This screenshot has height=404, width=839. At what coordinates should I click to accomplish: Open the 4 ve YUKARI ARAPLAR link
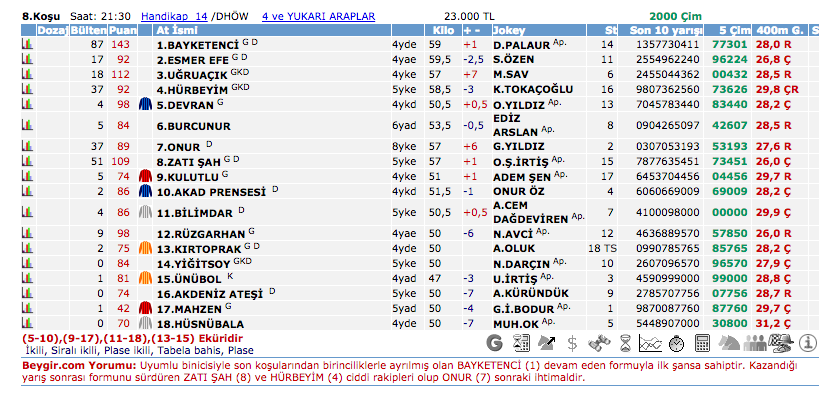click(x=318, y=17)
